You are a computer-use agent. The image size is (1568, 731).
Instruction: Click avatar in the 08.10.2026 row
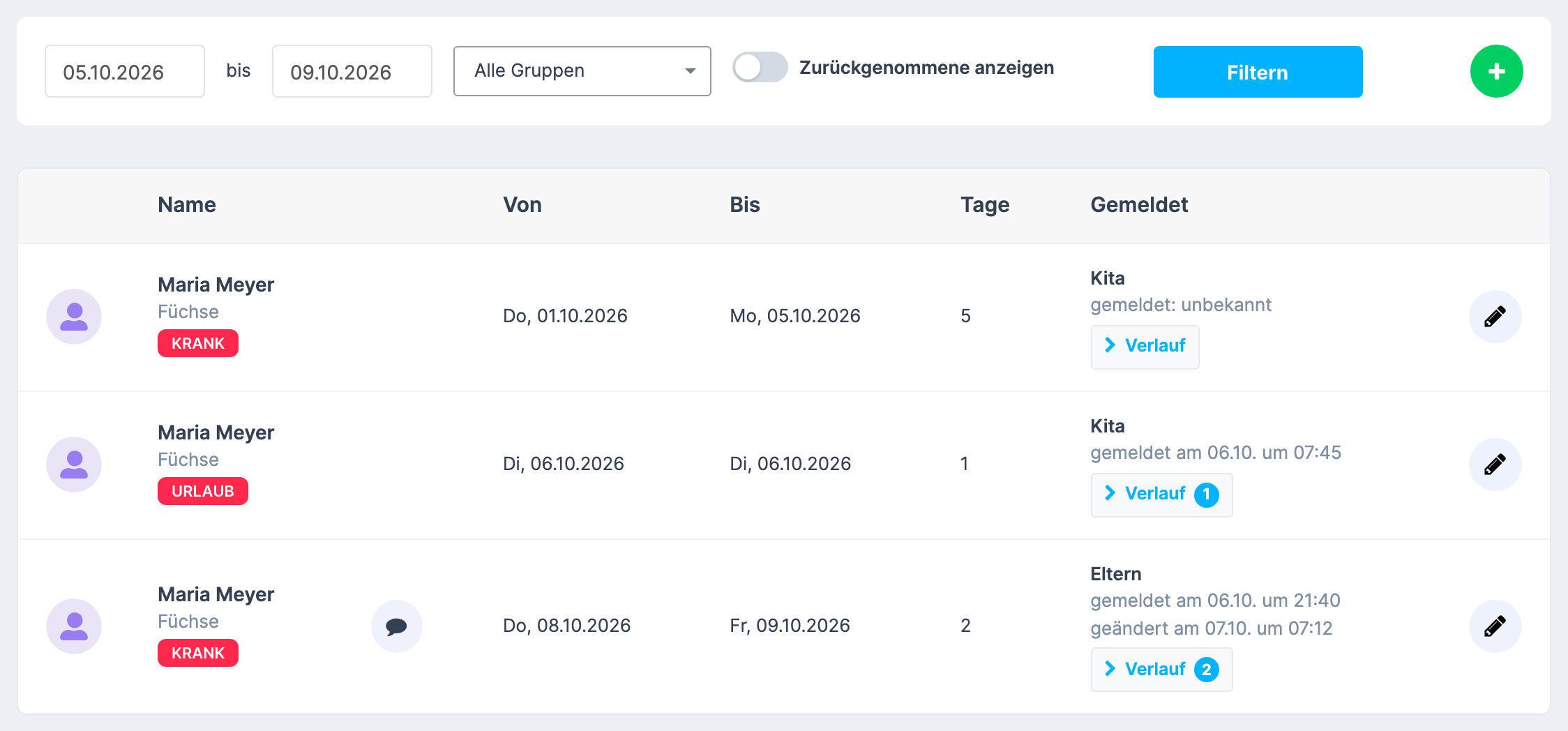74,626
